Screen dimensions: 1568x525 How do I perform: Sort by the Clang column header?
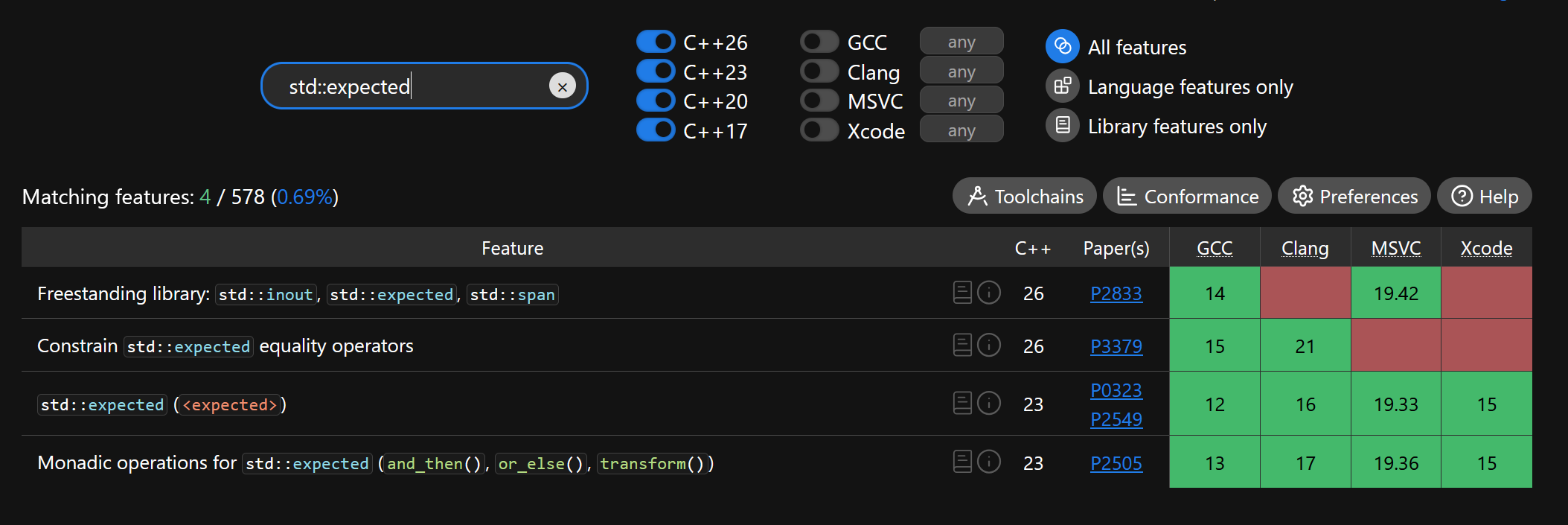pos(1305,248)
